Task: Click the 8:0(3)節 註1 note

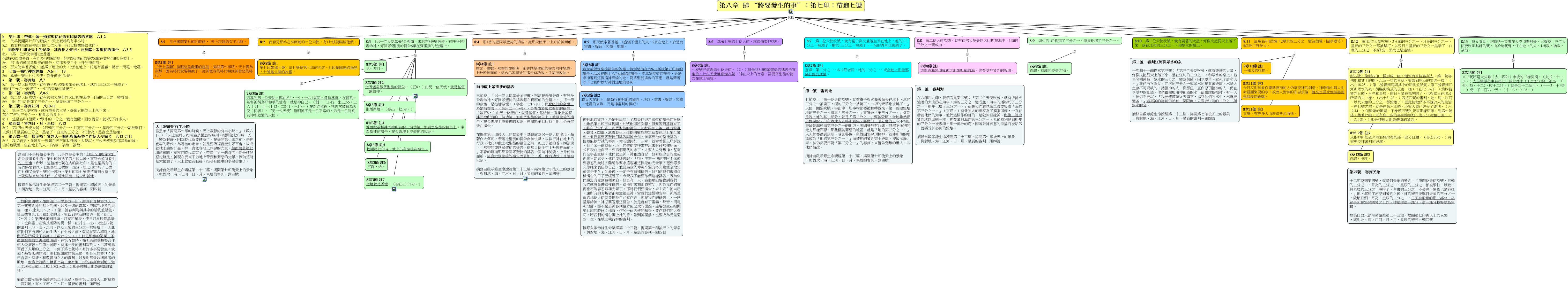Action: pyautogui.click(x=375, y=66)
